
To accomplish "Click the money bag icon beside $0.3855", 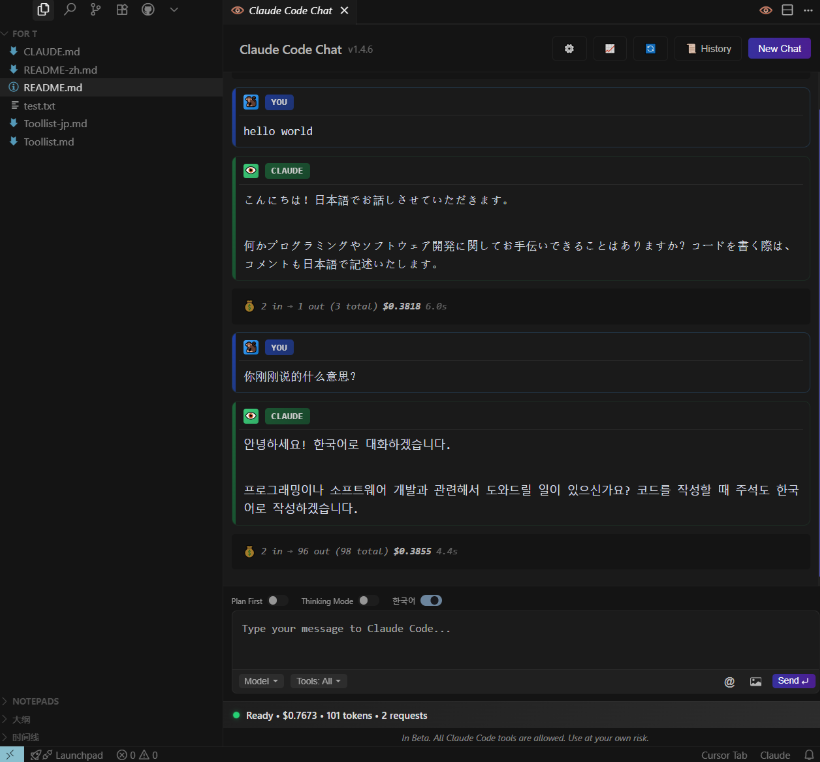I will [x=249, y=551].
